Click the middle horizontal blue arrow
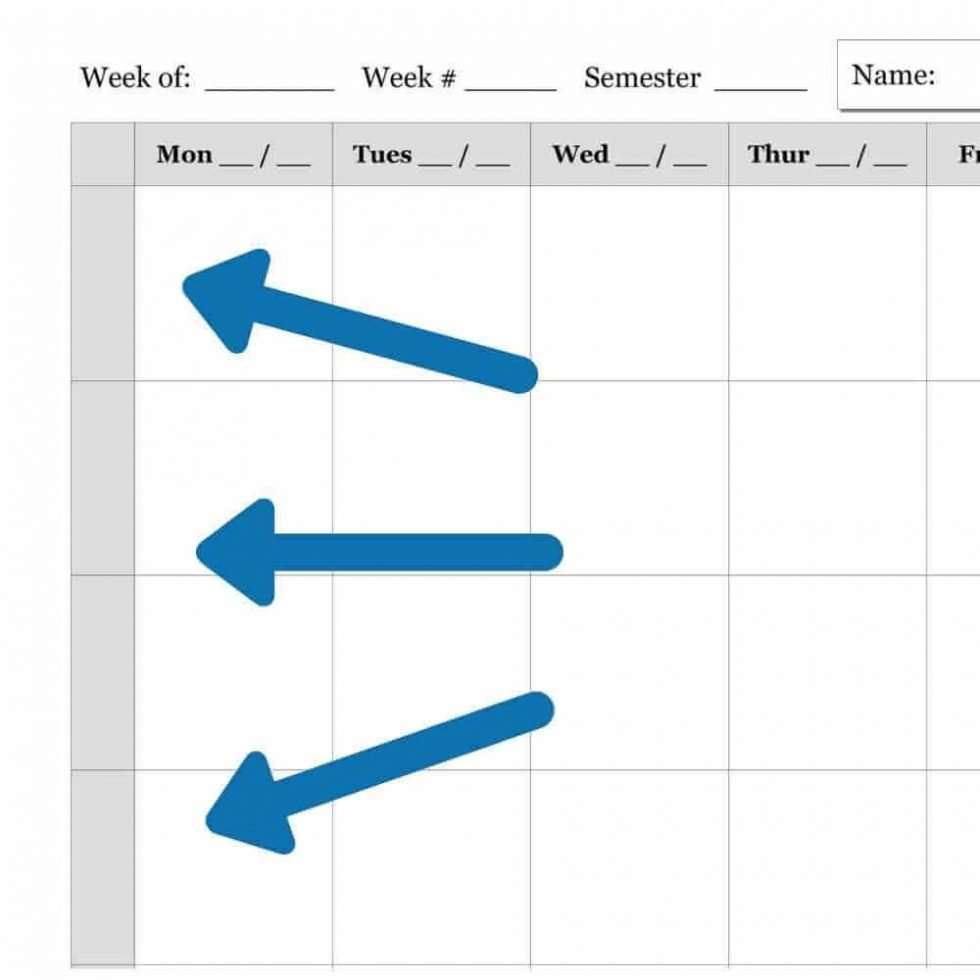Viewport: 980px width, 980px height. (380, 552)
